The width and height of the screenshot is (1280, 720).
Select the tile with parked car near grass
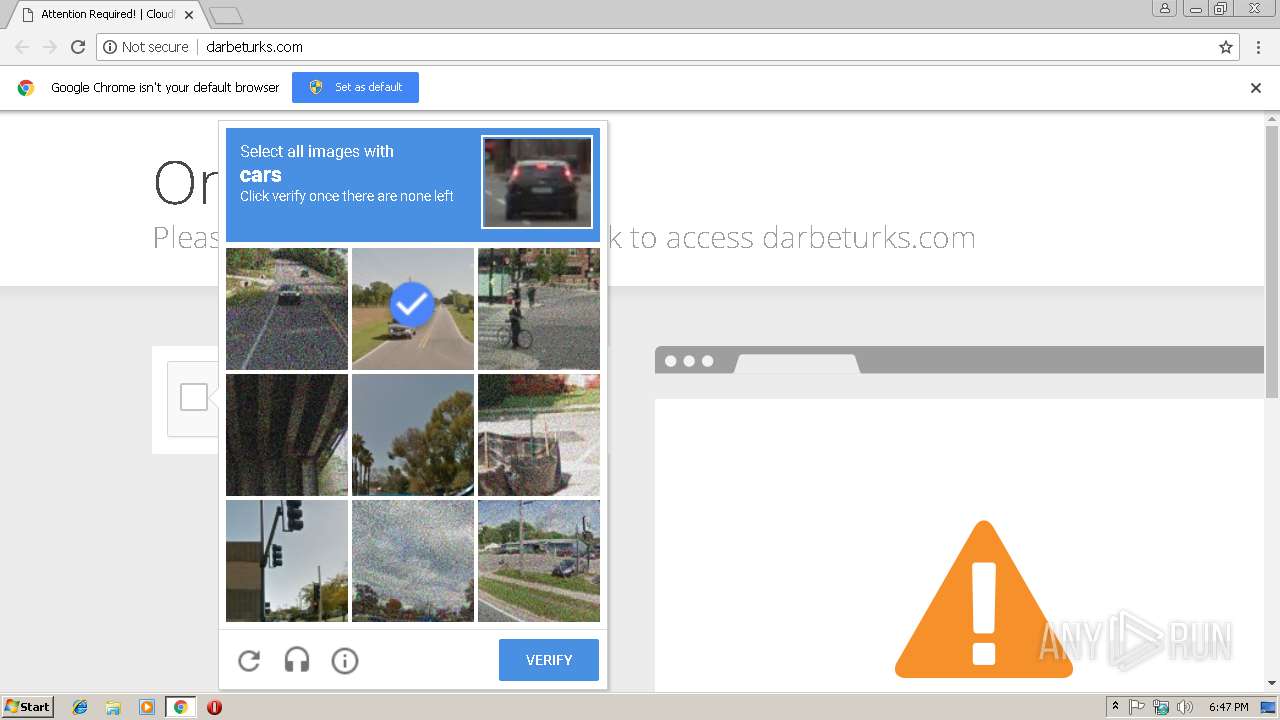539,561
